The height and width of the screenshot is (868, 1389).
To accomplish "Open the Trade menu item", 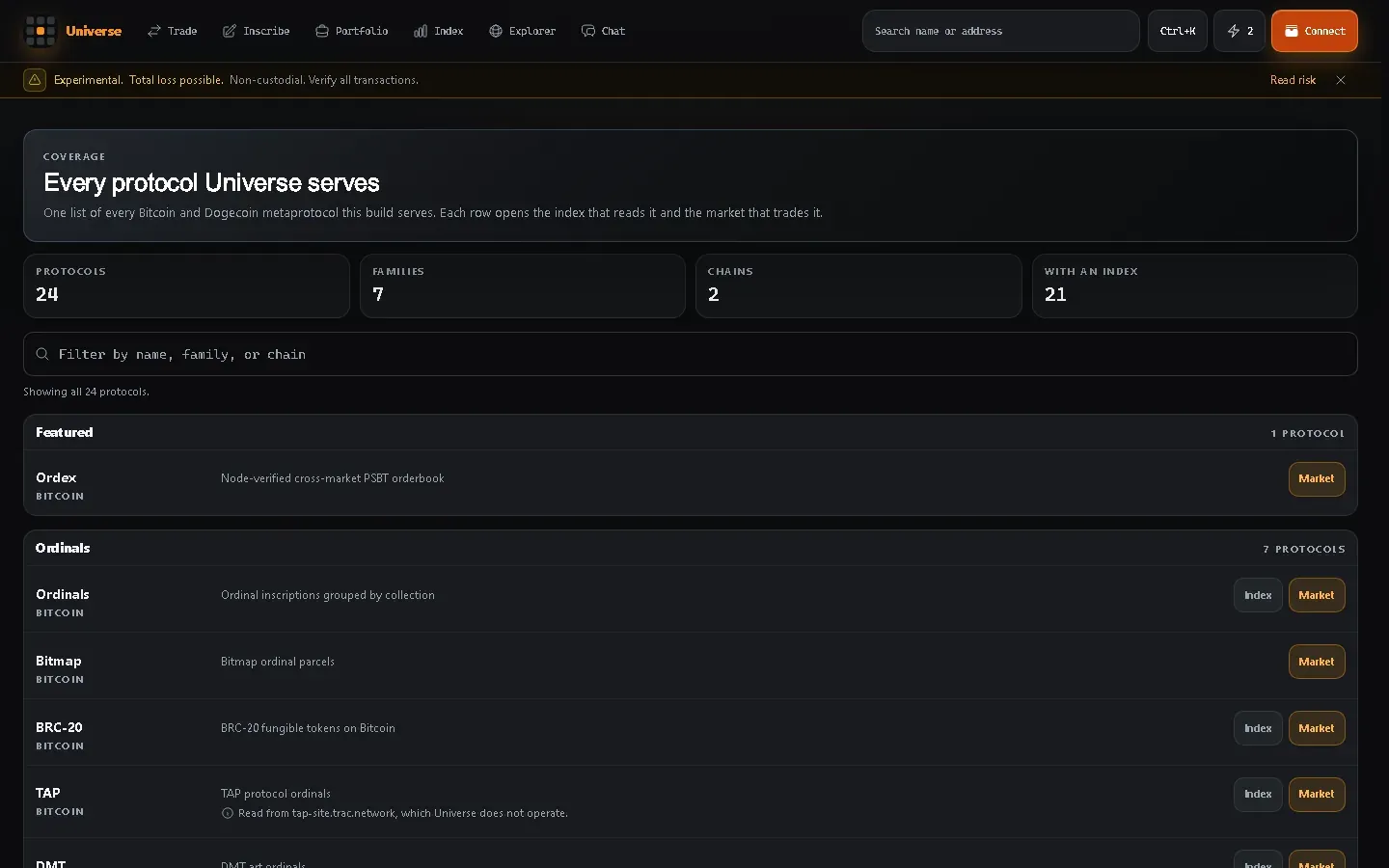I will pos(173,31).
